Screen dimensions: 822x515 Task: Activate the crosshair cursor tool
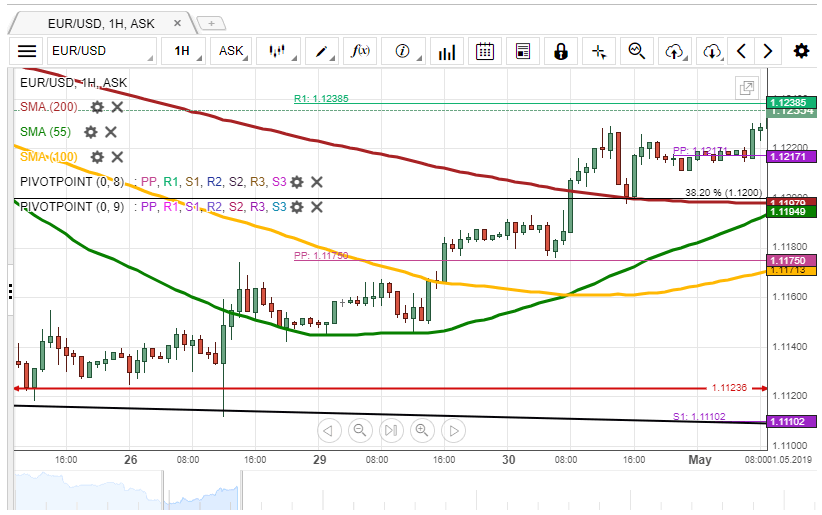point(599,51)
